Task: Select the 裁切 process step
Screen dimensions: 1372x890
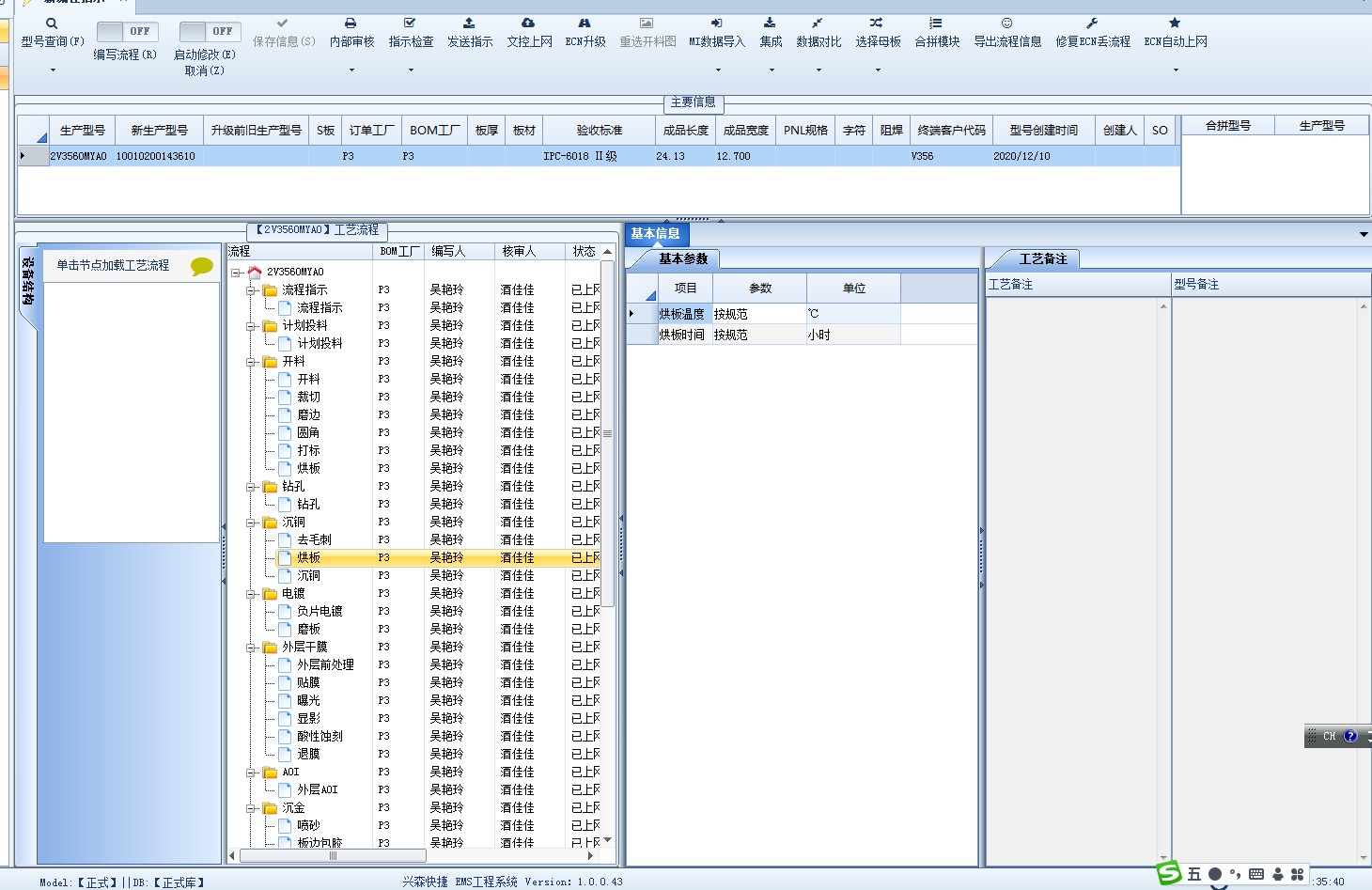Action: (309, 398)
